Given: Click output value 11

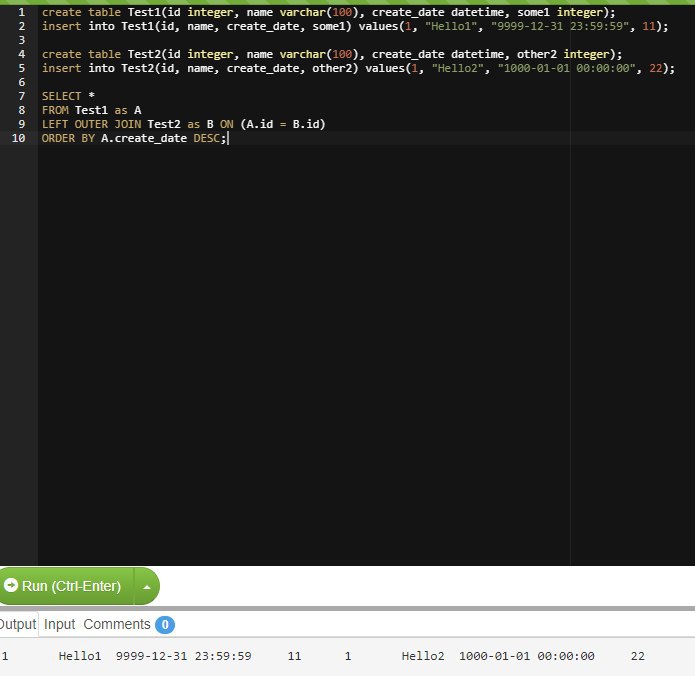Looking at the screenshot, I should [294, 656].
